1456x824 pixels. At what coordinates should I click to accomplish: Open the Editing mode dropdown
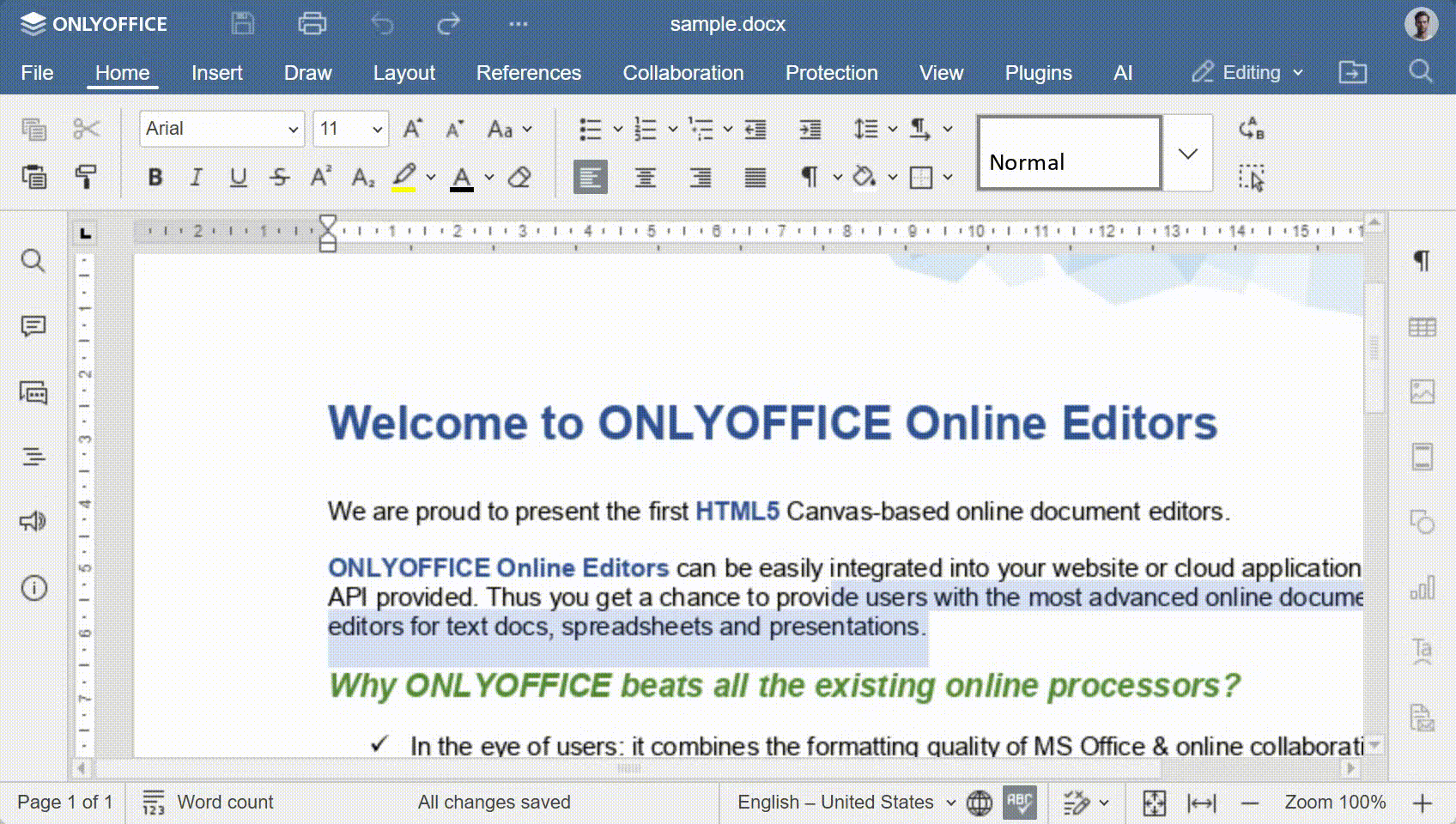[x=1247, y=72]
